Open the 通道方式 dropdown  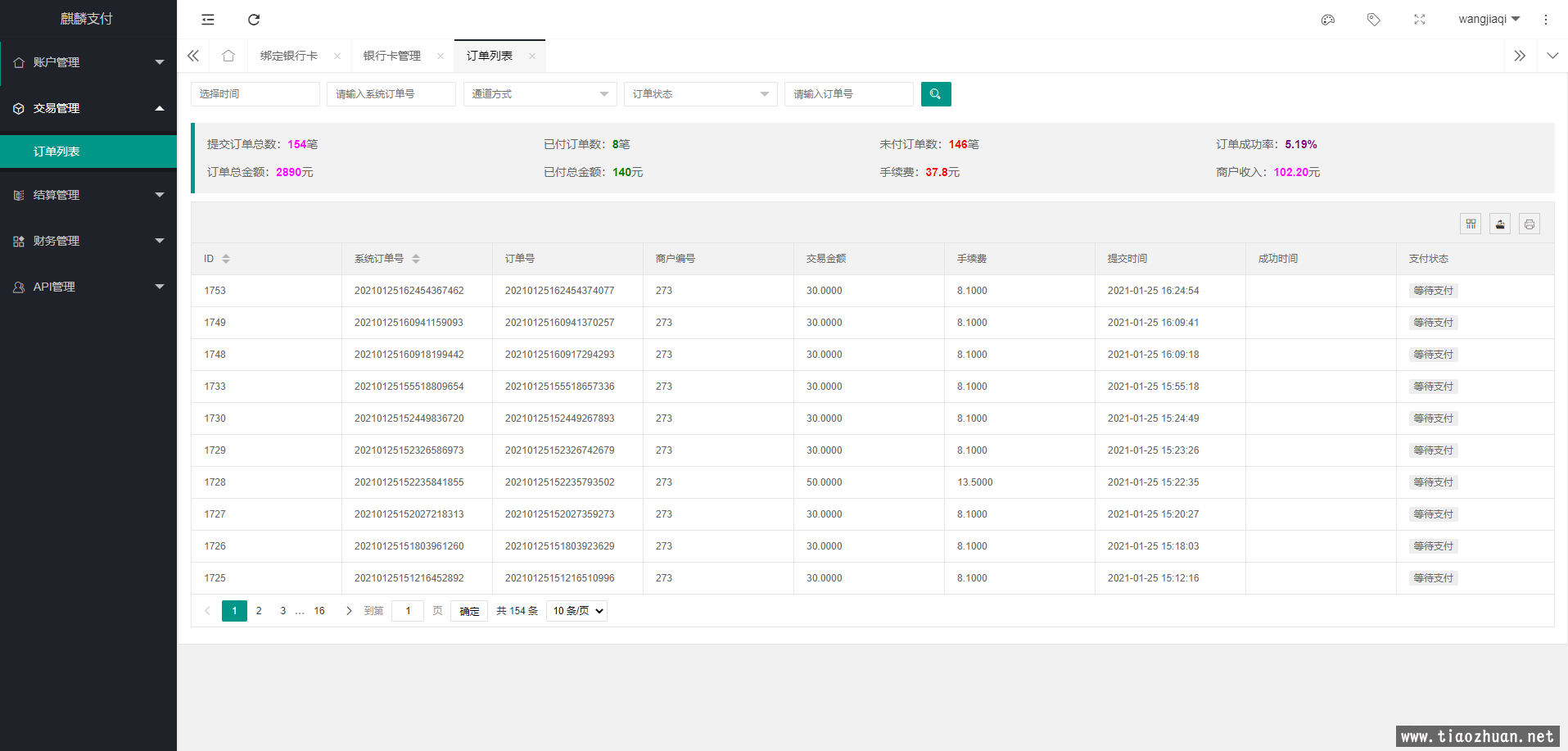coord(540,94)
